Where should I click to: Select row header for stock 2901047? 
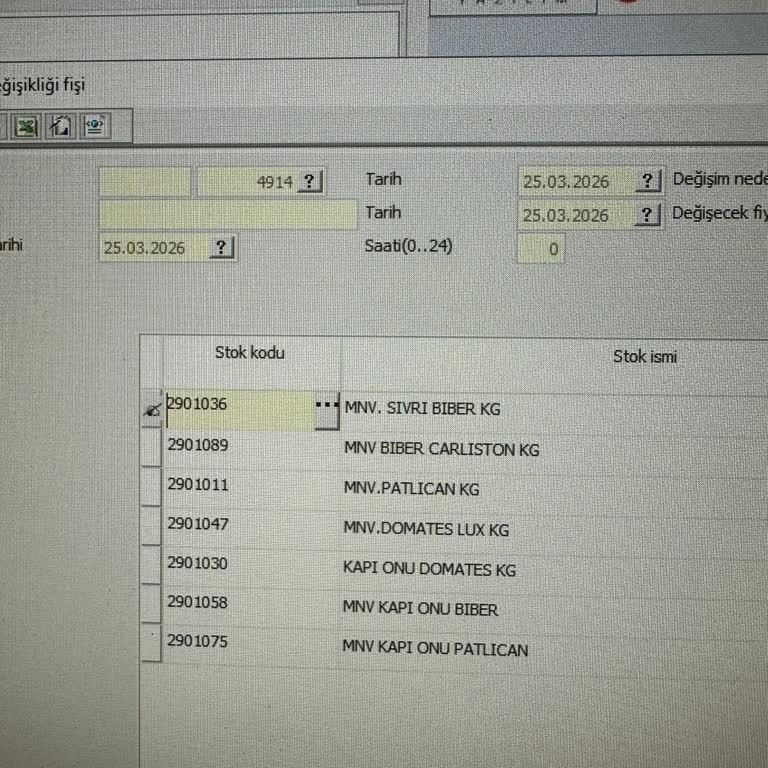coord(151,526)
